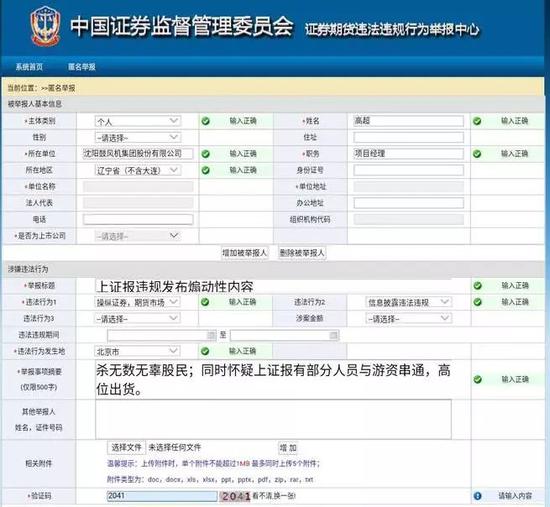Click the 看不清,换一张 link

(x=274, y=496)
